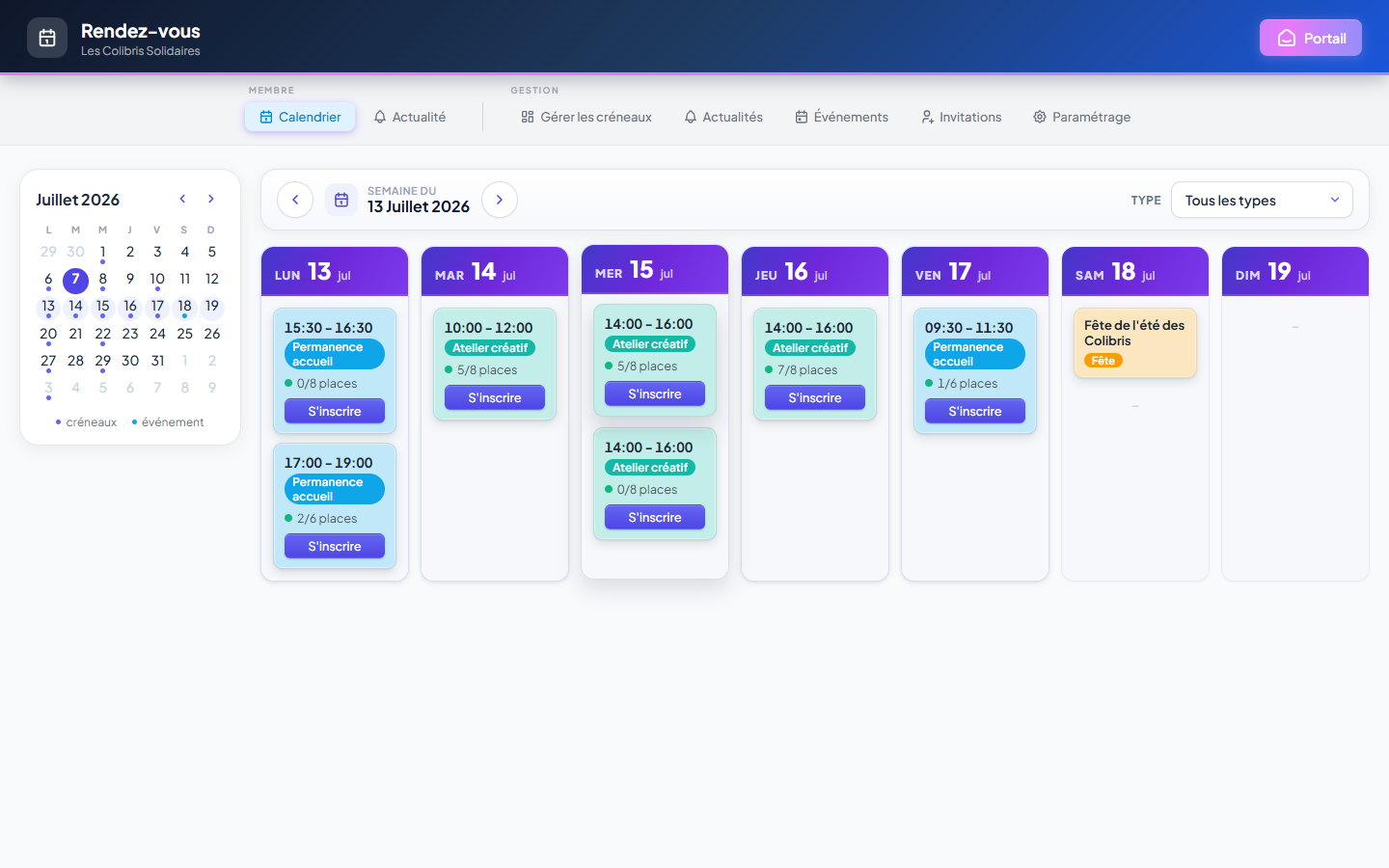The height and width of the screenshot is (868, 1389).
Task: Select day 31 in the mini calendar
Action: 157,362
